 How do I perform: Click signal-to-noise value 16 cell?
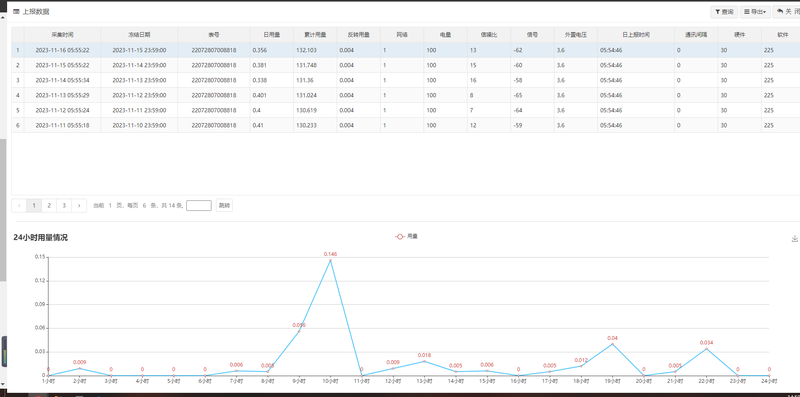pos(489,80)
